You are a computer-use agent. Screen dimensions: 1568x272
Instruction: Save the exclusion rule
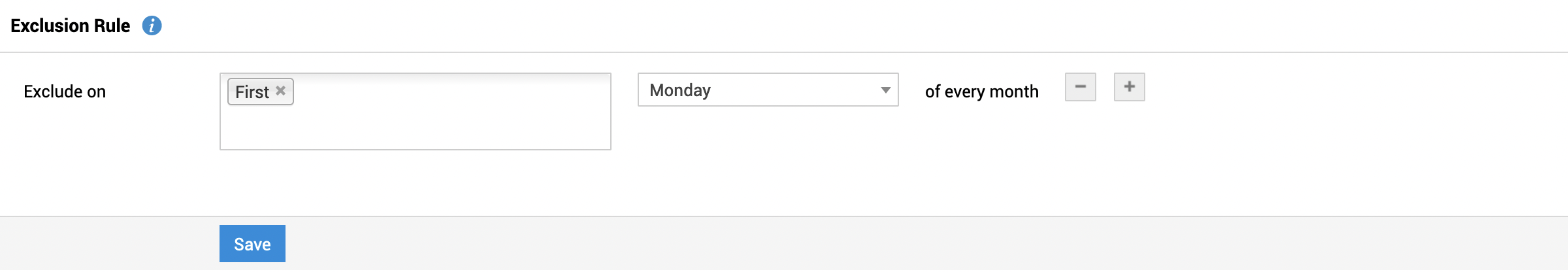pyautogui.click(x=252, y=244)
